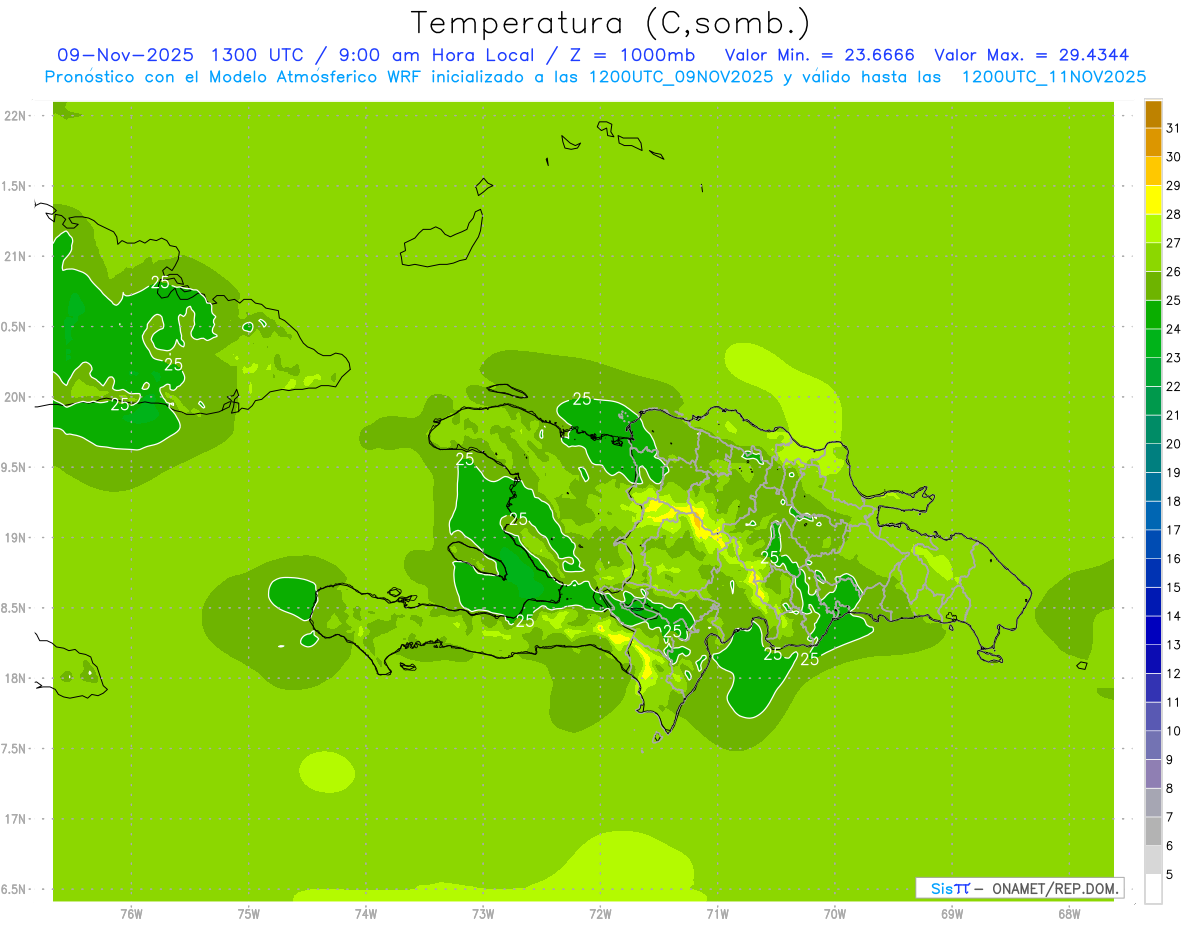The height and width of the screenshot is (927, 1200).
Task: Click the "73W" longitude axis label
Action: click(483, 914)
